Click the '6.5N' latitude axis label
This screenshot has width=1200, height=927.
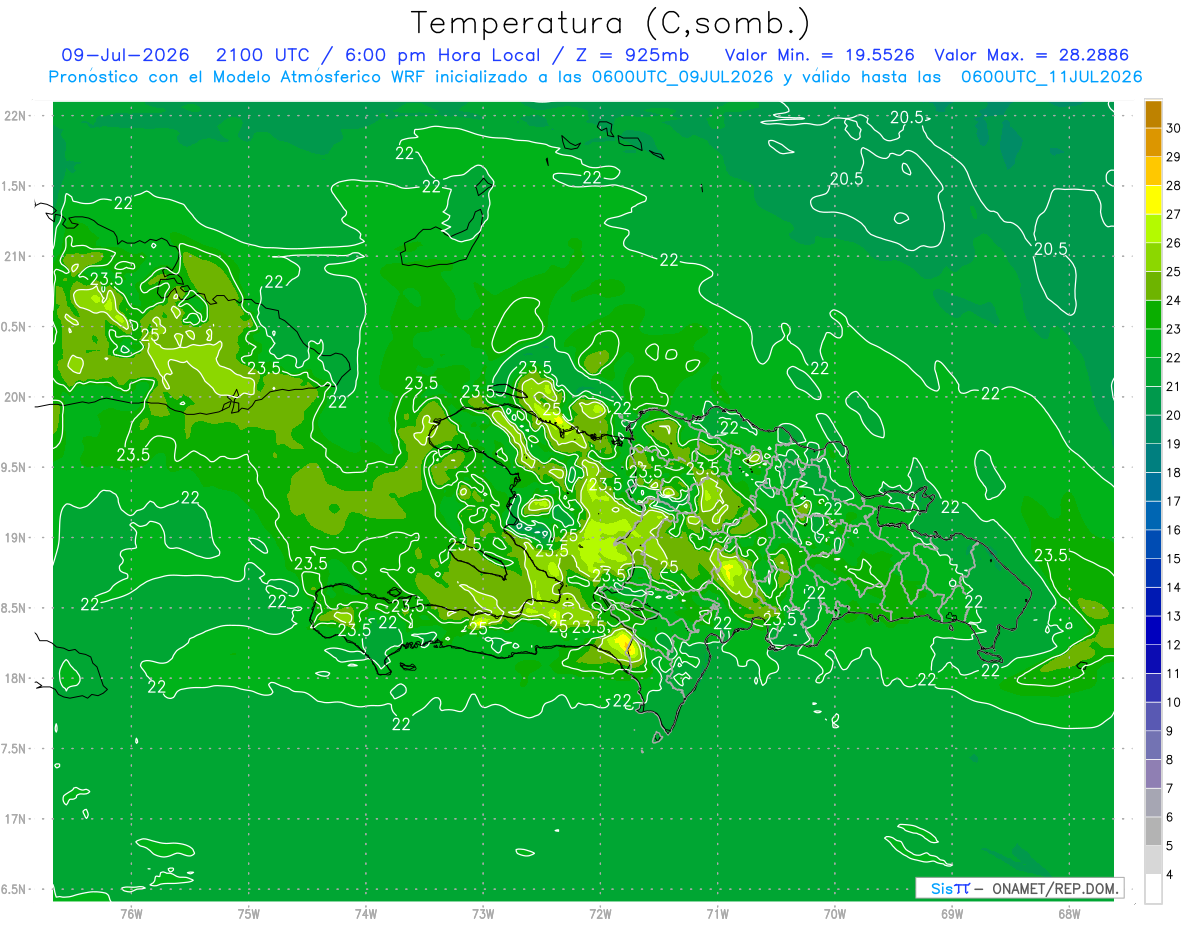14,890
